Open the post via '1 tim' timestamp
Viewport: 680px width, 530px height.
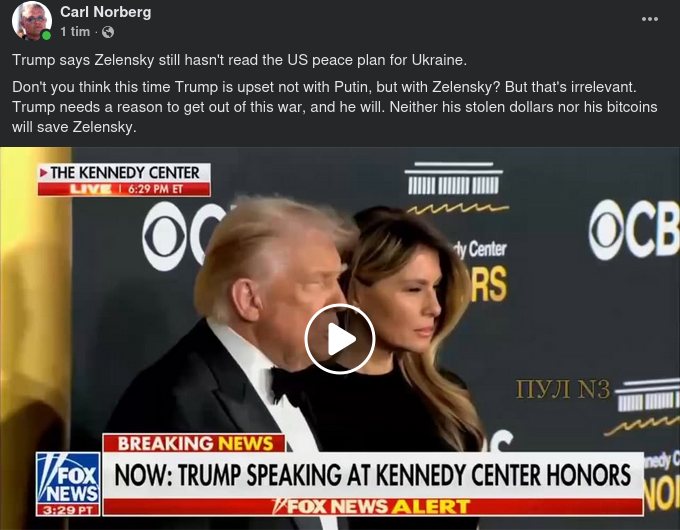[x=75, y=32]
